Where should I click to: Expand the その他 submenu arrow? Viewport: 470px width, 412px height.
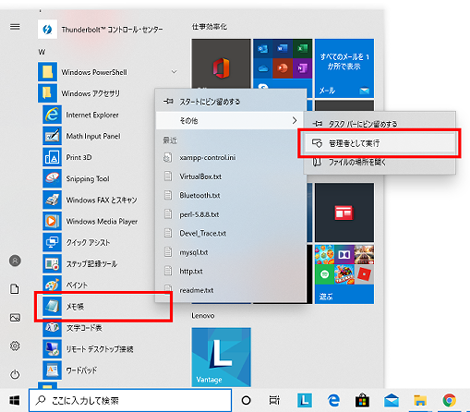(x=294, y=120)
